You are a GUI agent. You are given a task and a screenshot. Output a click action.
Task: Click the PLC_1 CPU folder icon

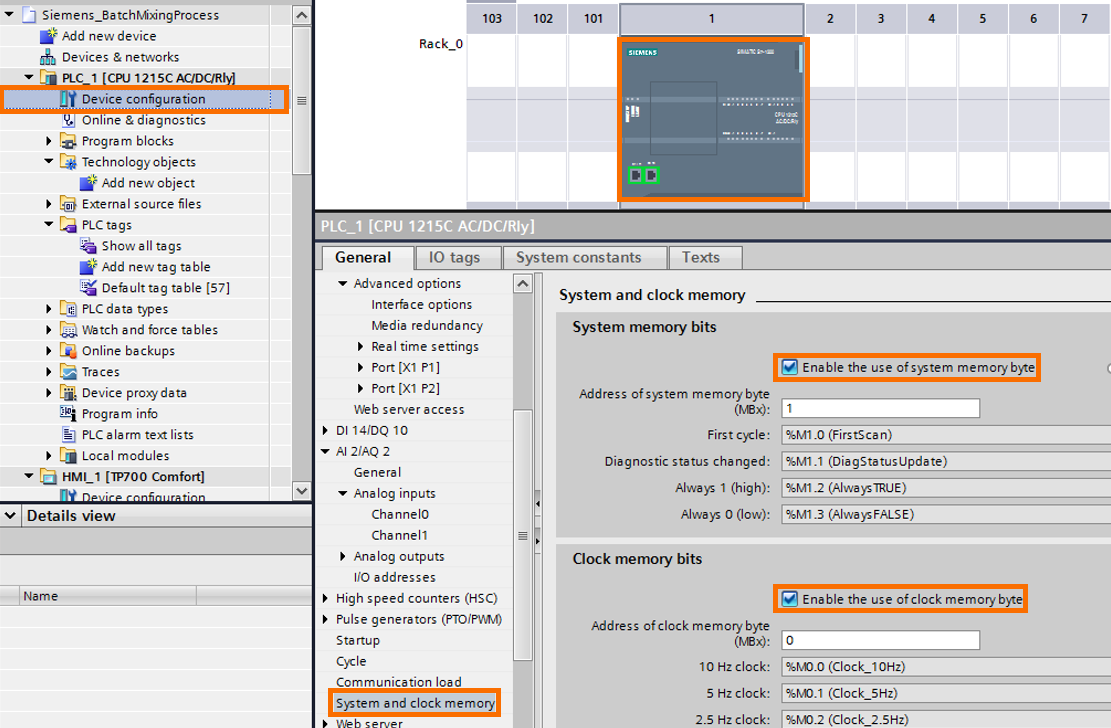pos(48,77)
